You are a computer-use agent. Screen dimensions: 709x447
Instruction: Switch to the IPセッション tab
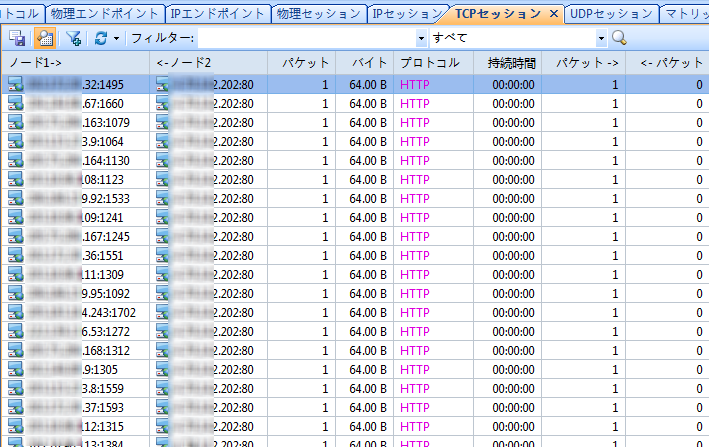[x=404, y=13]
